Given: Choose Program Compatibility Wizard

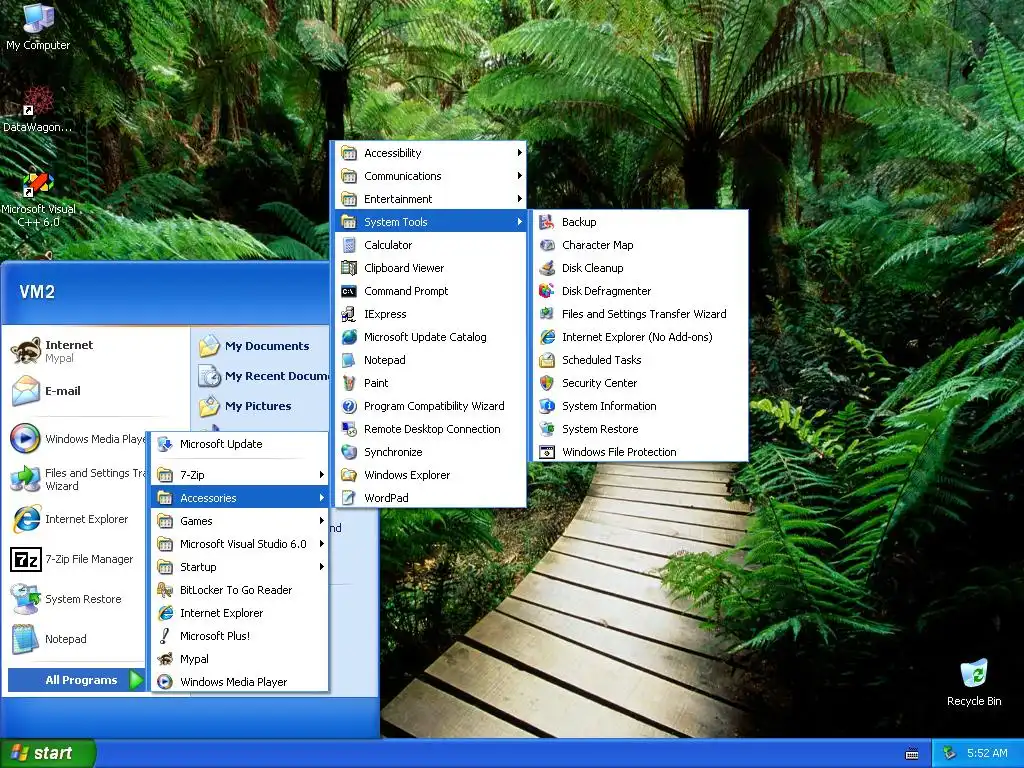Looking at the screenshot, I should click(431, 406).
